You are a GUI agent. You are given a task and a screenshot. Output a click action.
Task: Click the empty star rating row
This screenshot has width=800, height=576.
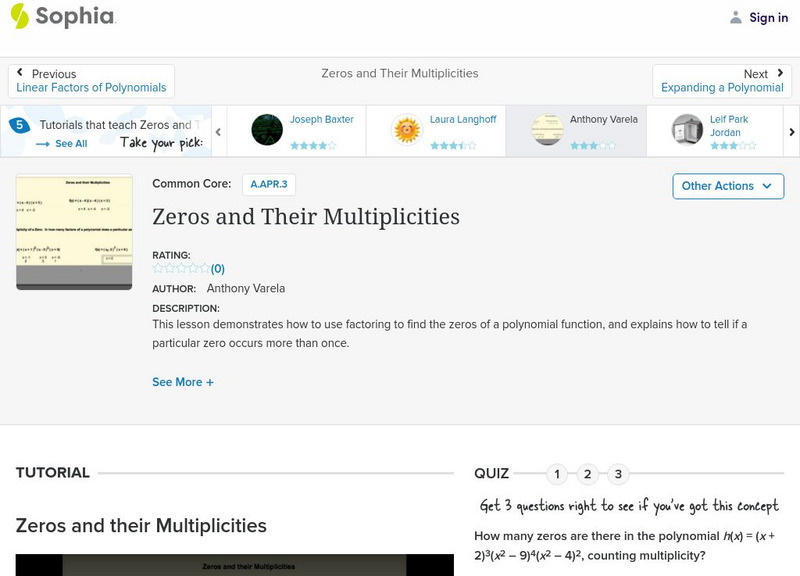(x=181, y=268)
